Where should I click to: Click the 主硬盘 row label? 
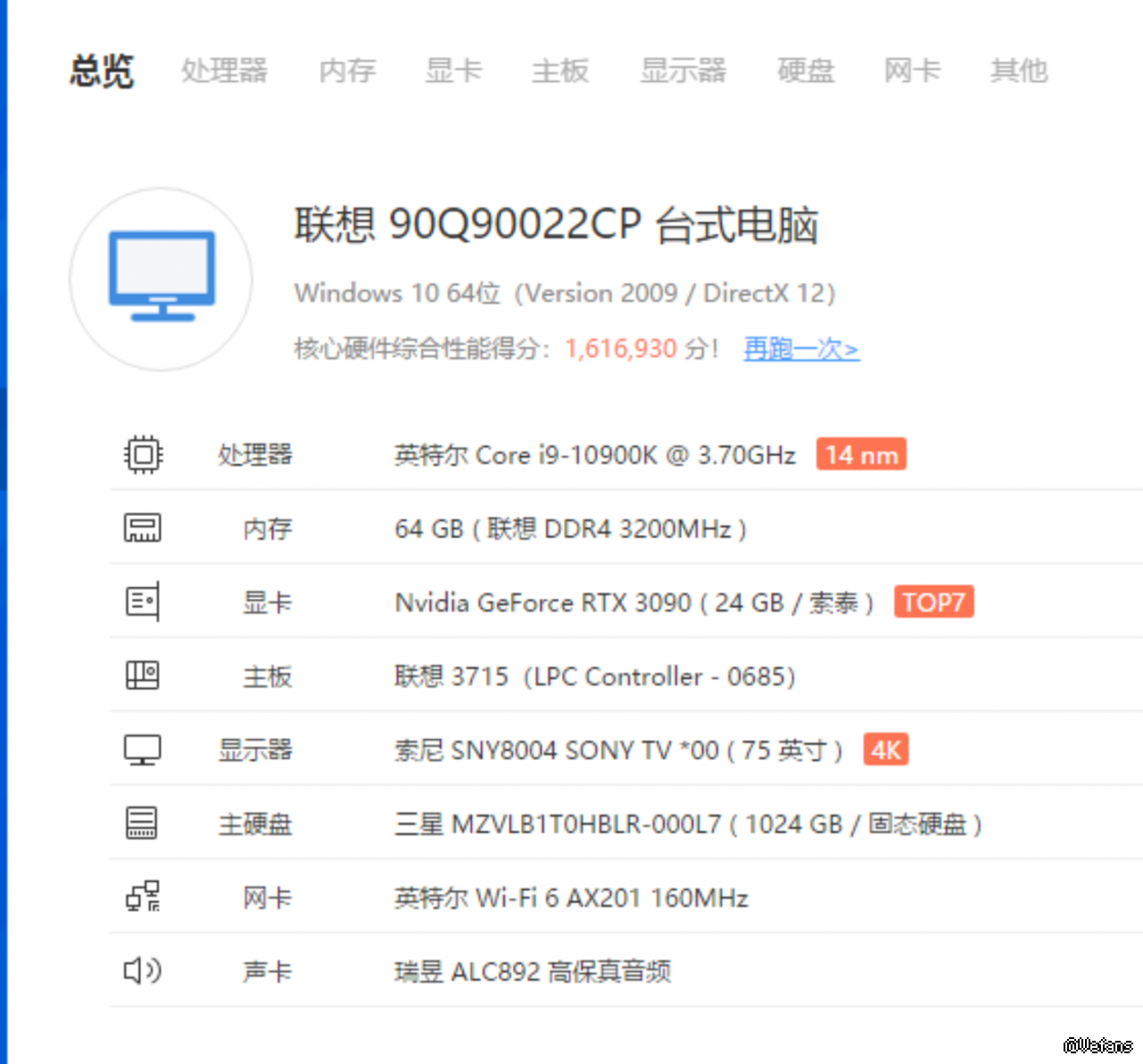255,824
